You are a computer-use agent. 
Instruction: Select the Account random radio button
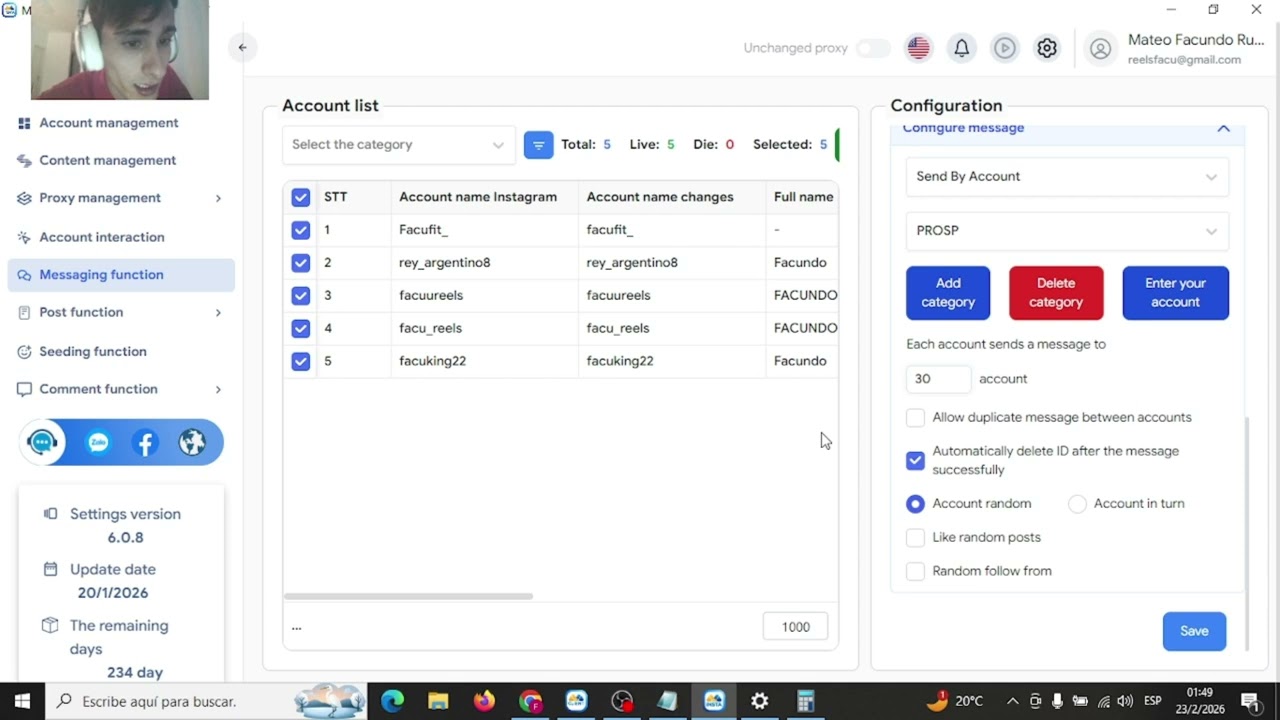[915, 504]
